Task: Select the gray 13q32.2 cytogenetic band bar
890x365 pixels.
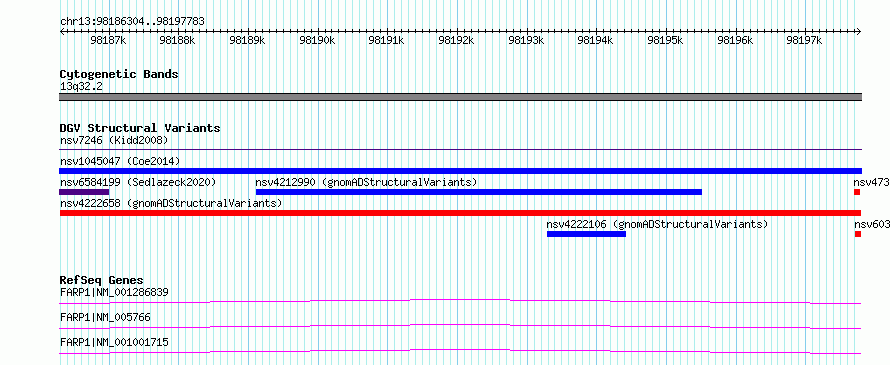Action: pos(460,97)
